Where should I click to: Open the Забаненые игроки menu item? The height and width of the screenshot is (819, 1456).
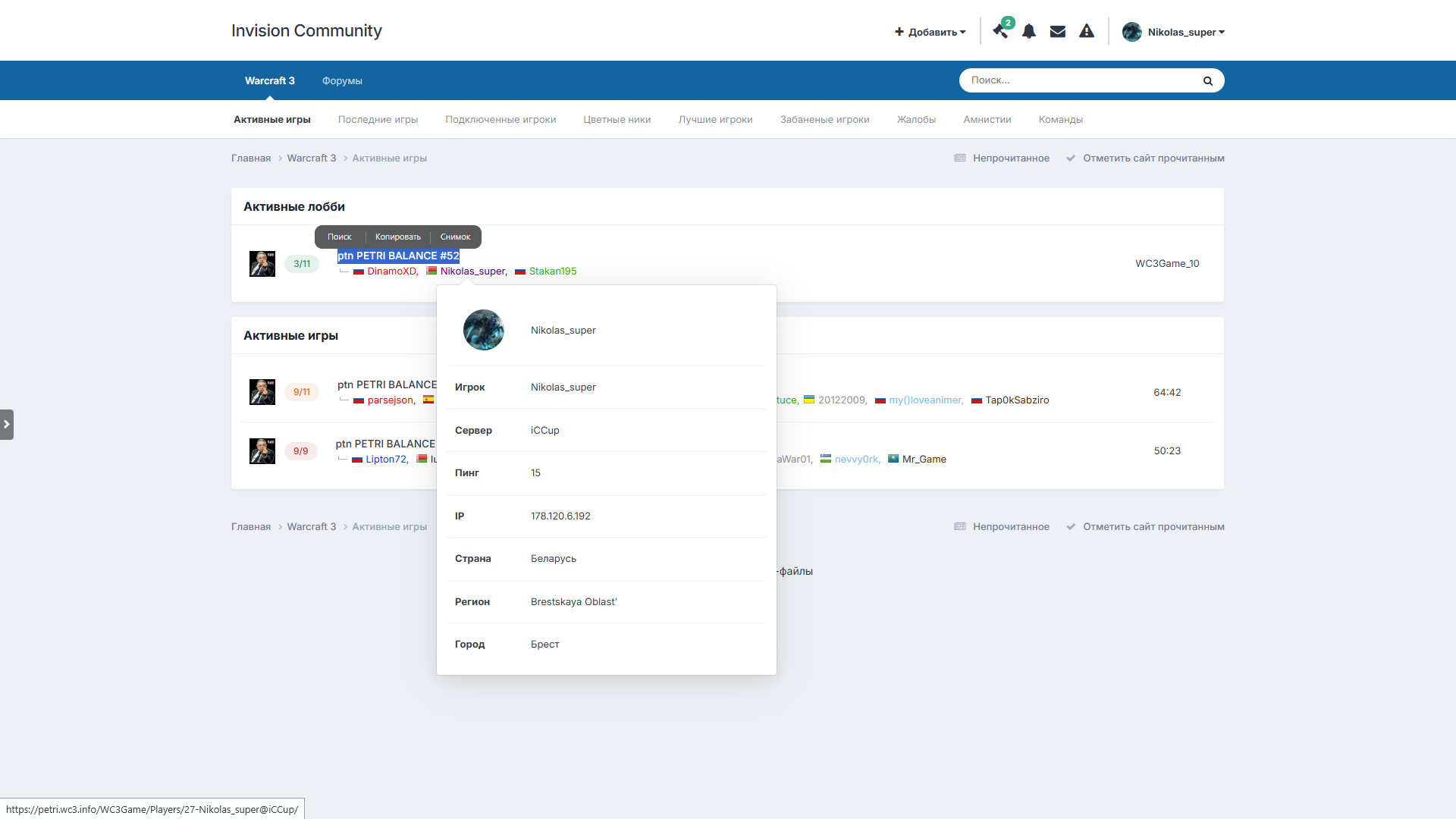pos(825,119)
